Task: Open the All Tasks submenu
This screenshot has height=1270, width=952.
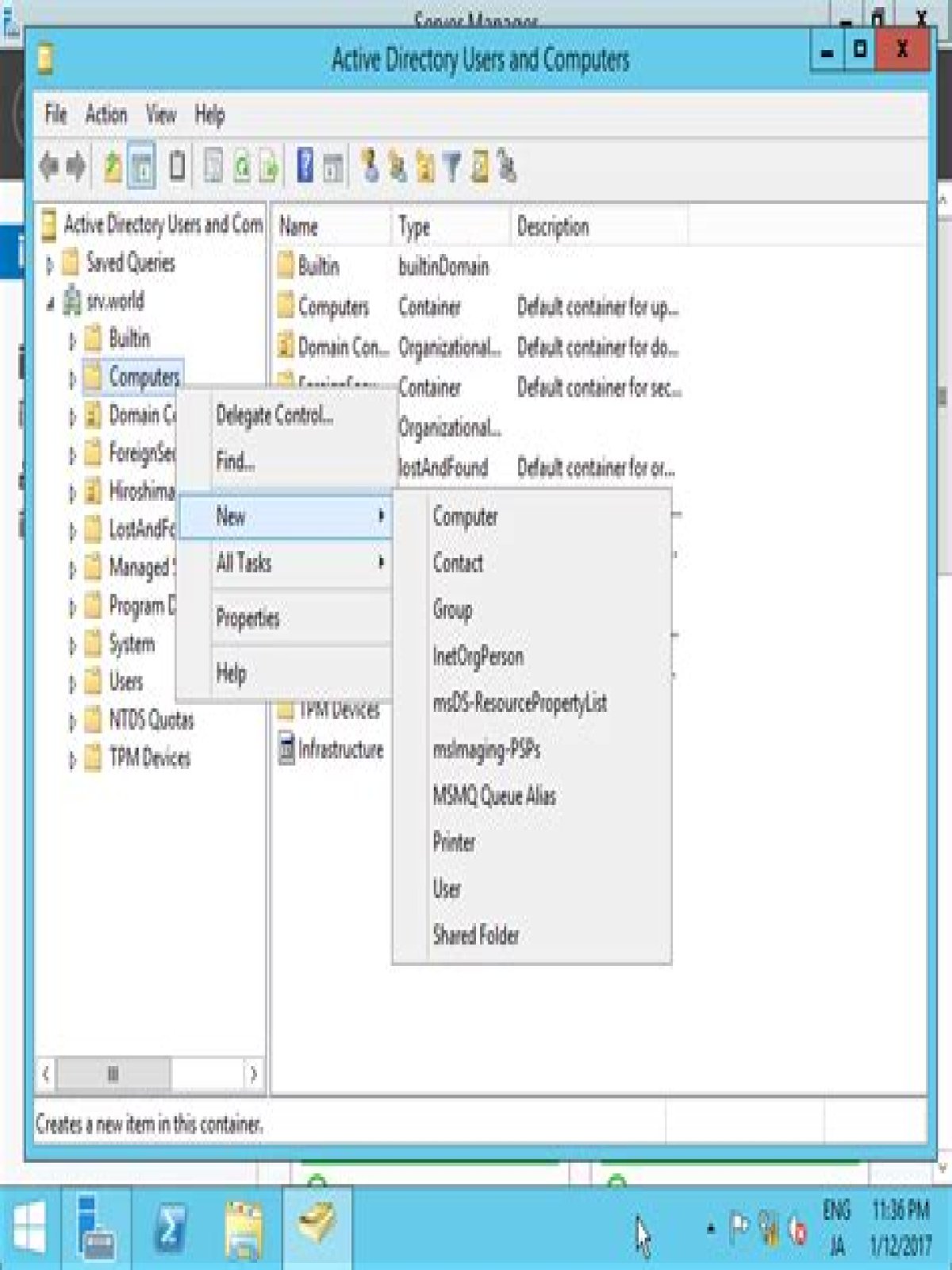Action: pyautogui.click(x=286, y=563)
